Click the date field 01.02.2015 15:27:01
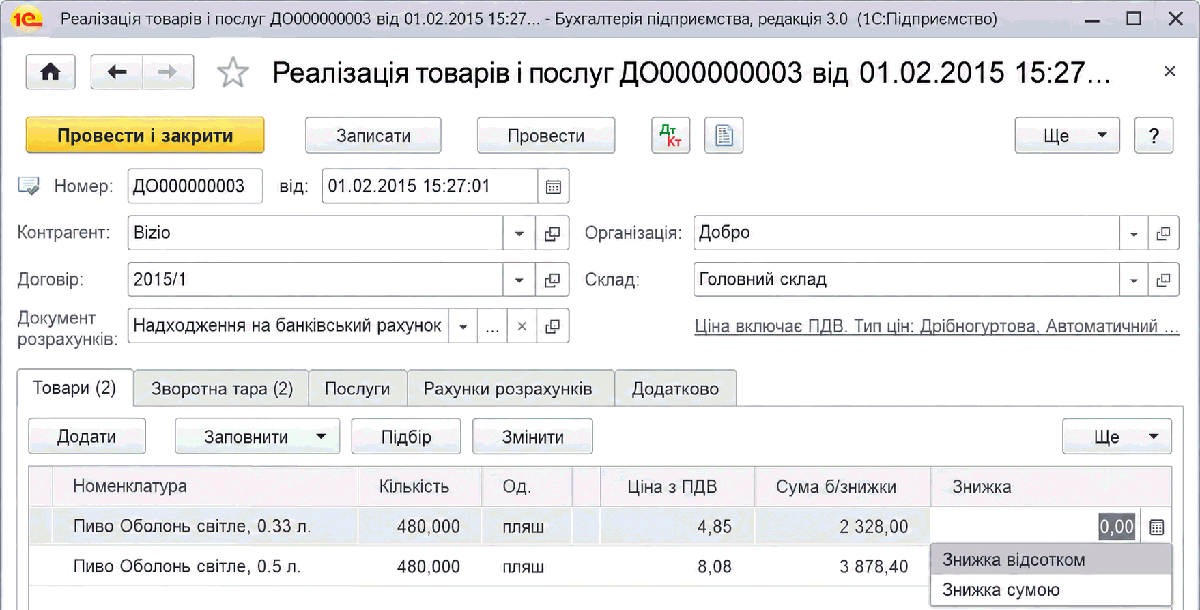Screen dimensions: 1200x610 (431, 186)
